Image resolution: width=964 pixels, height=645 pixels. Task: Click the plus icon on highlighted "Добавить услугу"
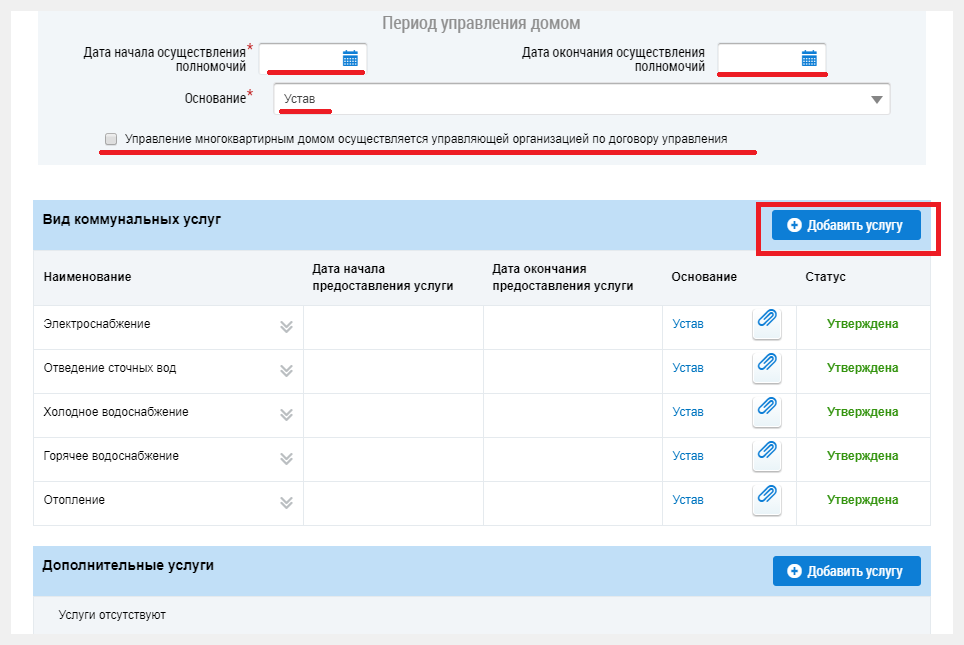coord(795,225)
